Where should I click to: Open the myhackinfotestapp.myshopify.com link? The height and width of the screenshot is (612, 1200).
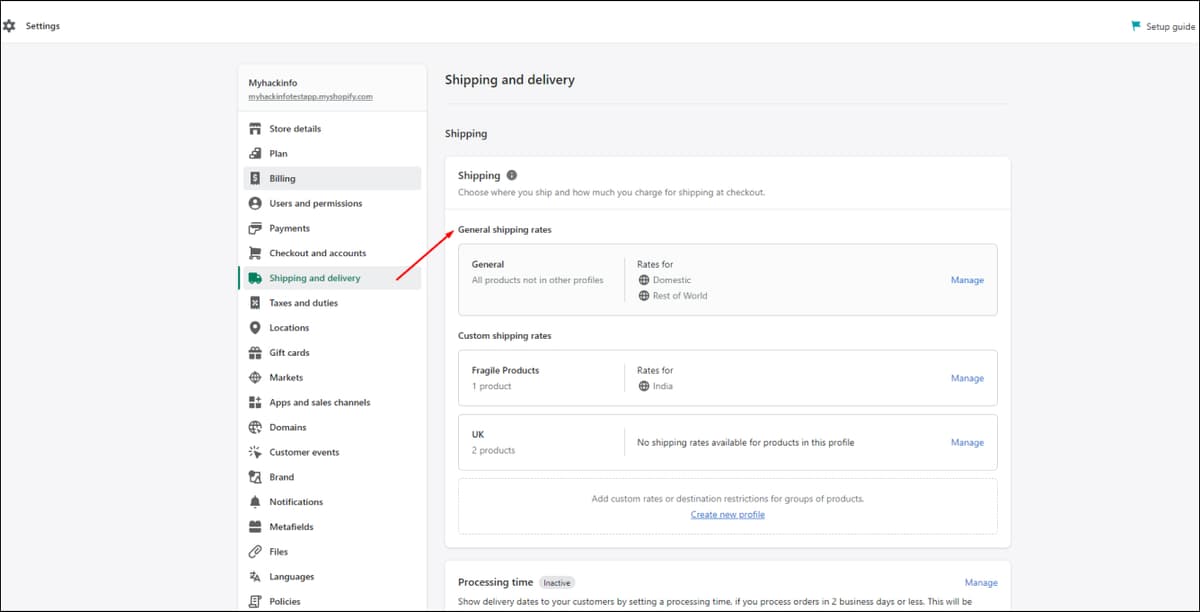click(x=311, y=97)
